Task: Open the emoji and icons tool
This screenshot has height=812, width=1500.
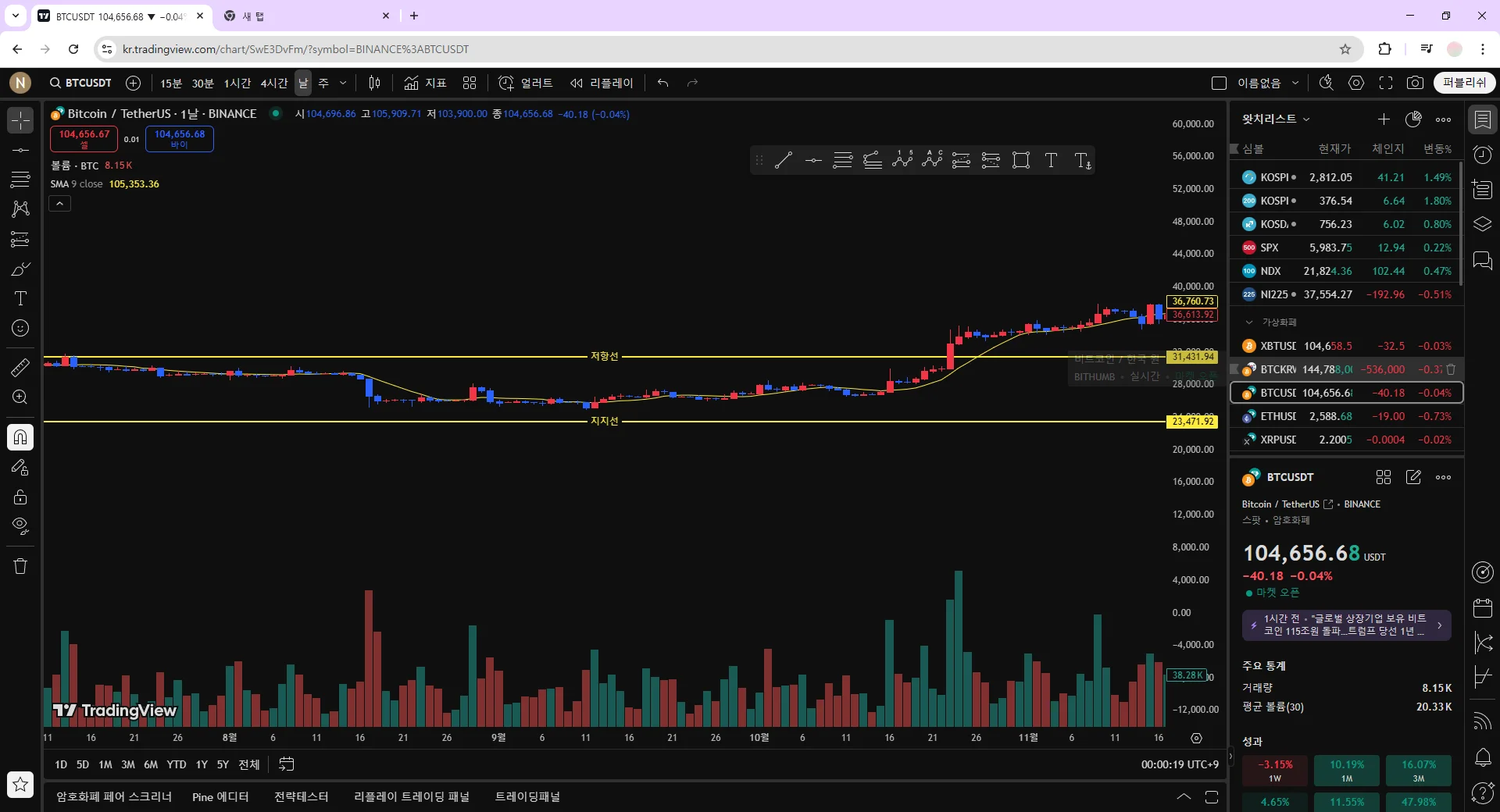Action: pos(20,328)
